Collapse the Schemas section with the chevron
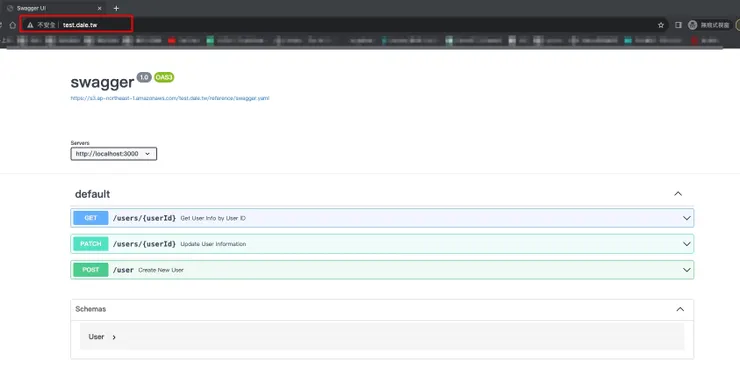Screen dimensions: 740x369 [x=680, y=309]
